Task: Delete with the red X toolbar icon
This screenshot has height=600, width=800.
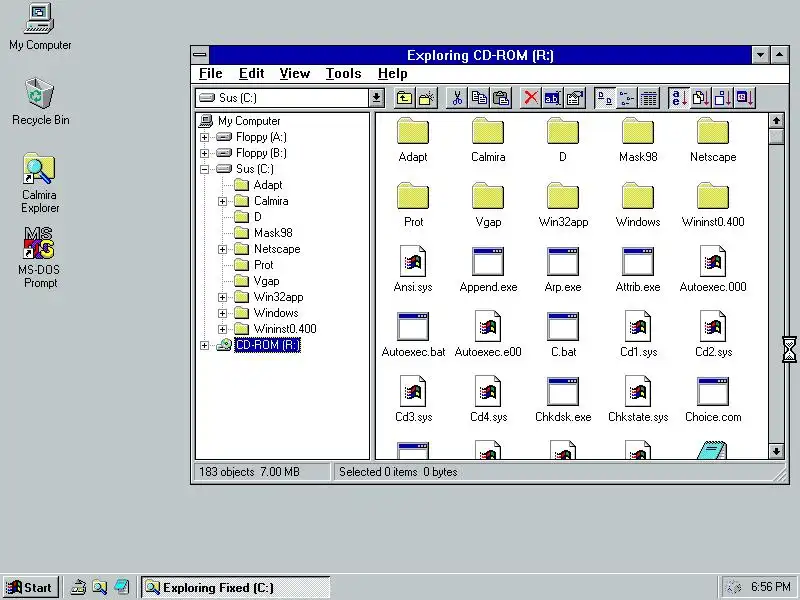Action: (531, 98)
